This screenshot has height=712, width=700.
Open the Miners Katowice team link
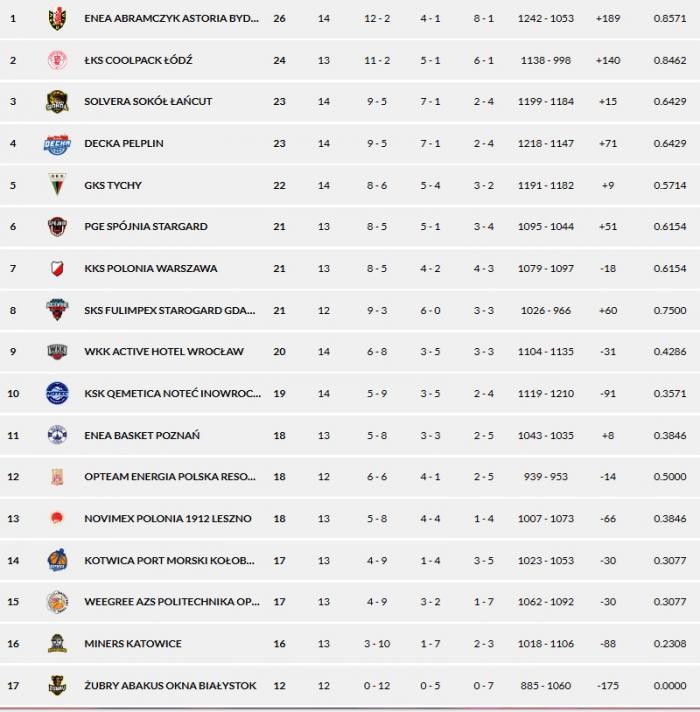click(133, 644)
